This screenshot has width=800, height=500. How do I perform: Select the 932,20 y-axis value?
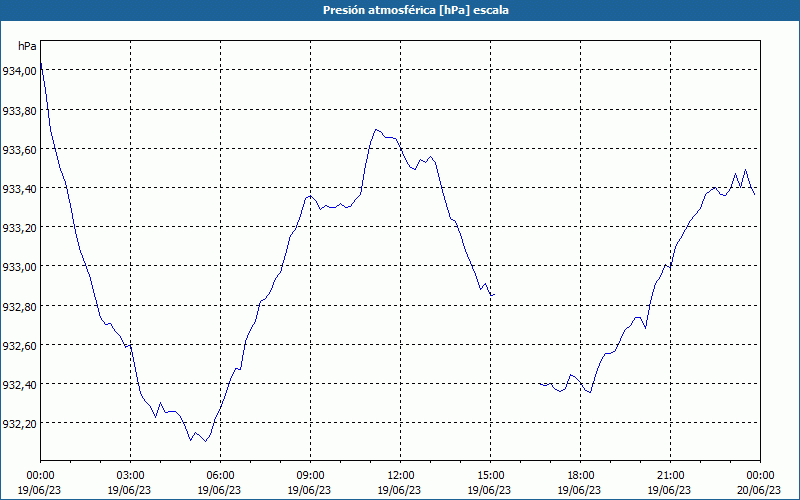click(19, 423)
